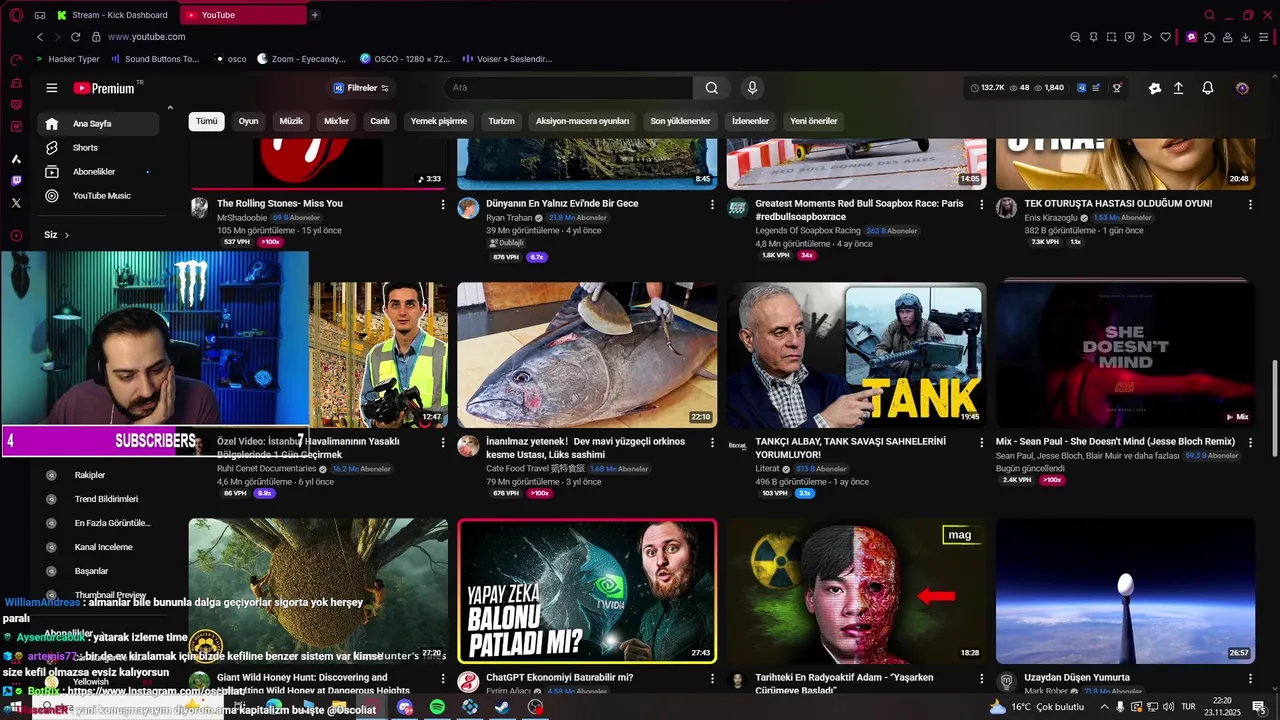Click the tuna cutting video thumbnail
Viewport: 1280px width, 720px height.
[587, 355]
